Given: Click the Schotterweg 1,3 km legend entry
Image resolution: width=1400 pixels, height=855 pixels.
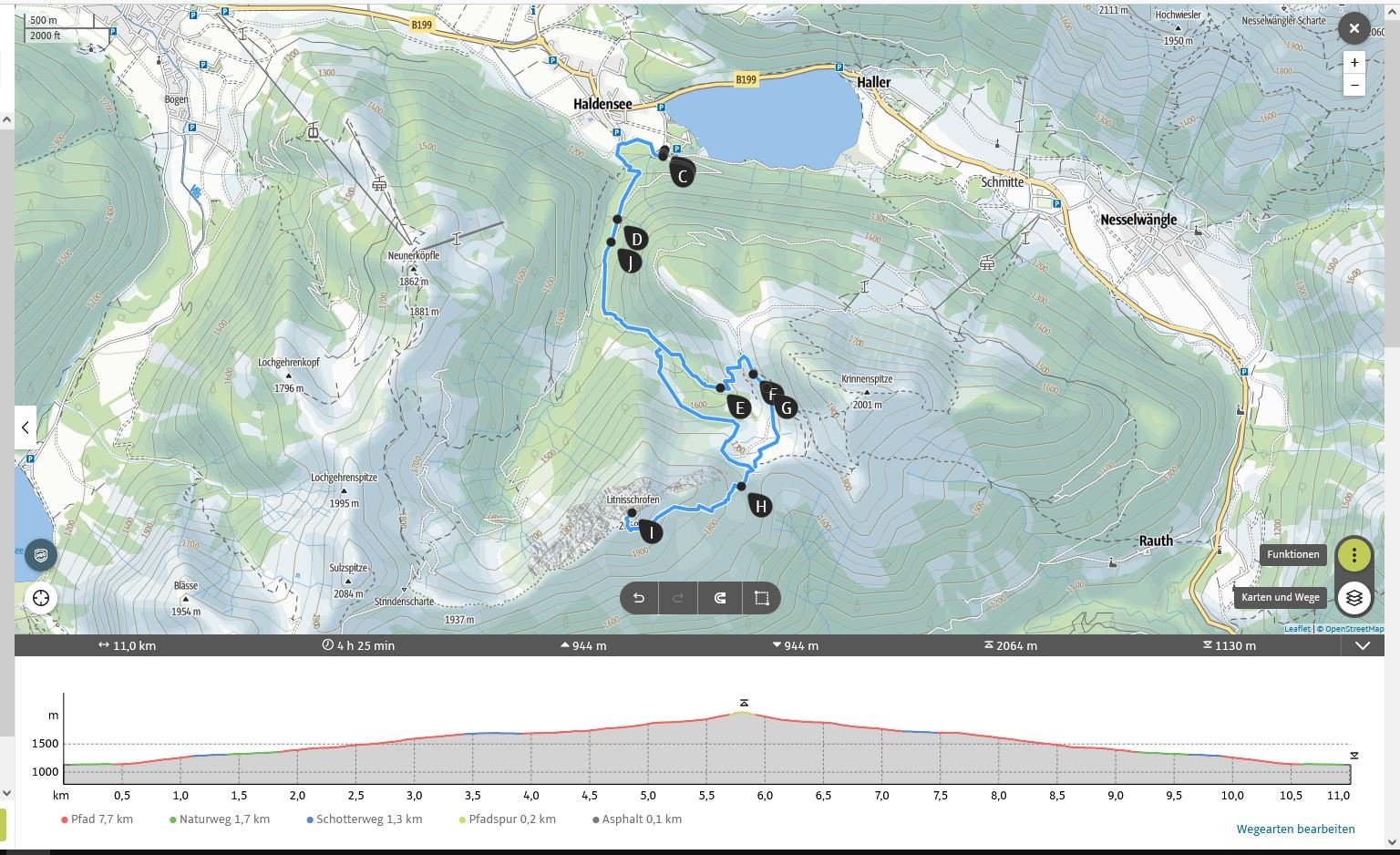Looking at the screenshot, I should pyautogui.click(x=364, y=819).
